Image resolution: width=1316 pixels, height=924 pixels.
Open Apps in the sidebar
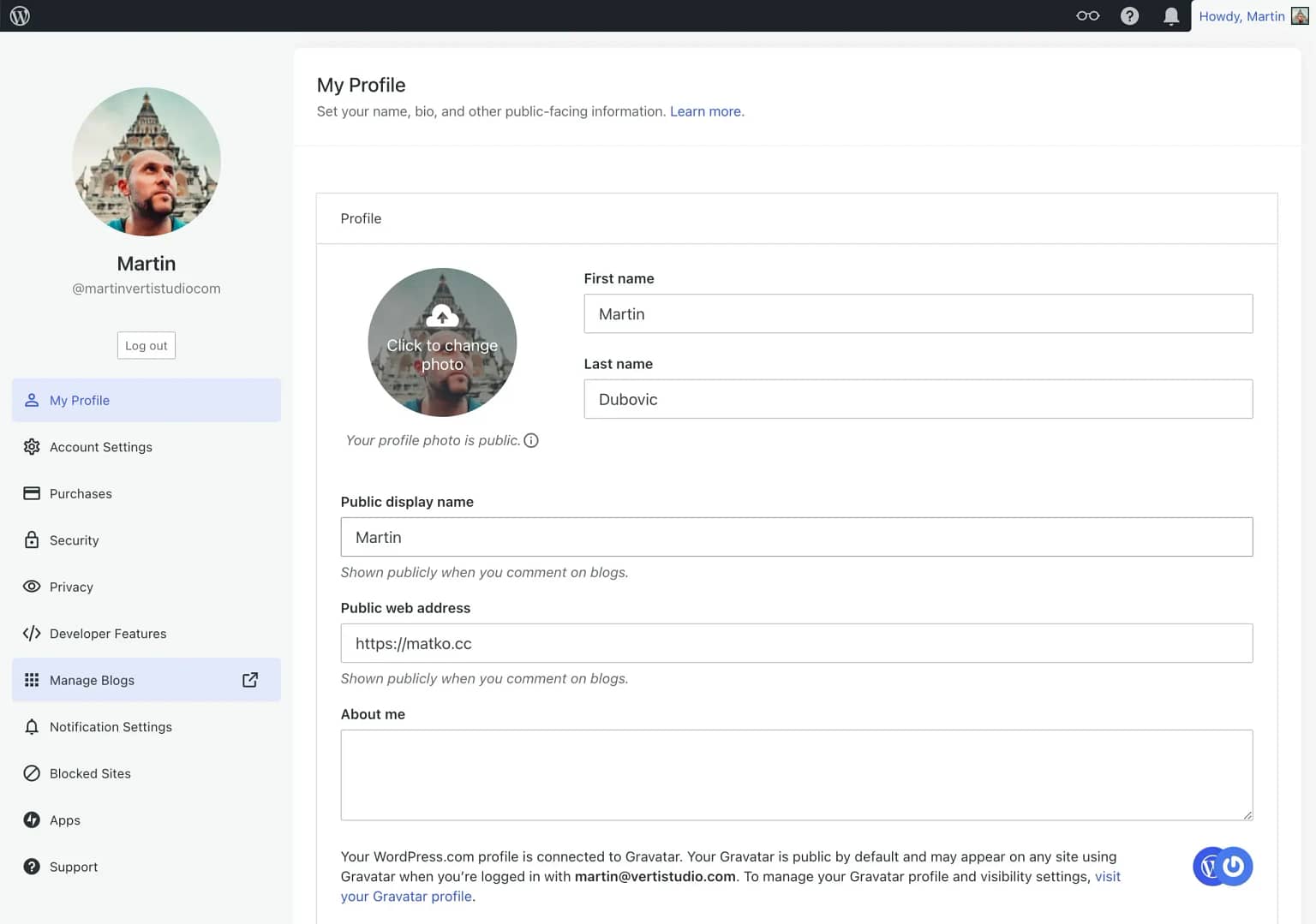pos(147,820)
